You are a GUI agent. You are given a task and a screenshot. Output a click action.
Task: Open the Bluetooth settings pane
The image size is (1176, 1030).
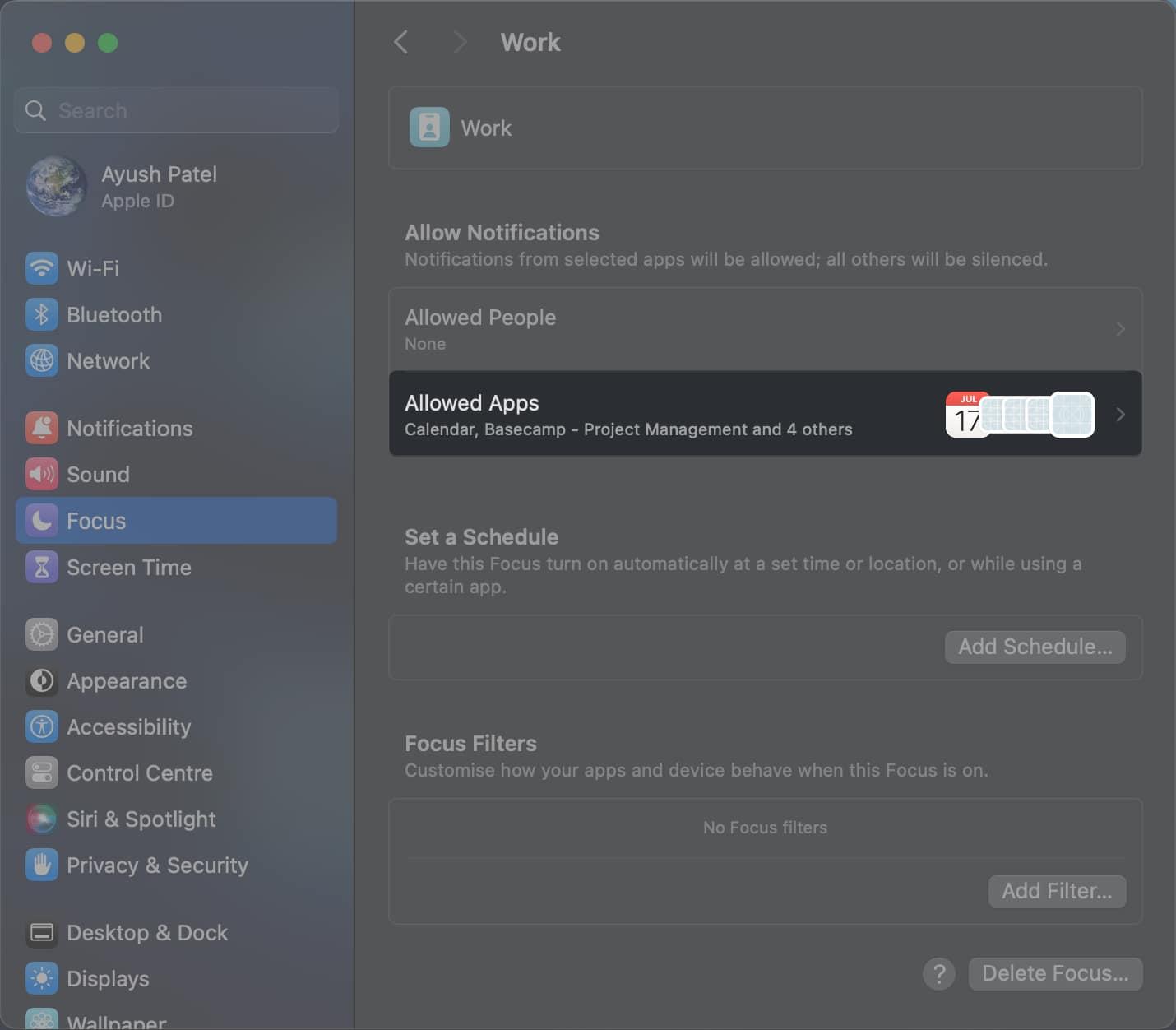[176, 314]
